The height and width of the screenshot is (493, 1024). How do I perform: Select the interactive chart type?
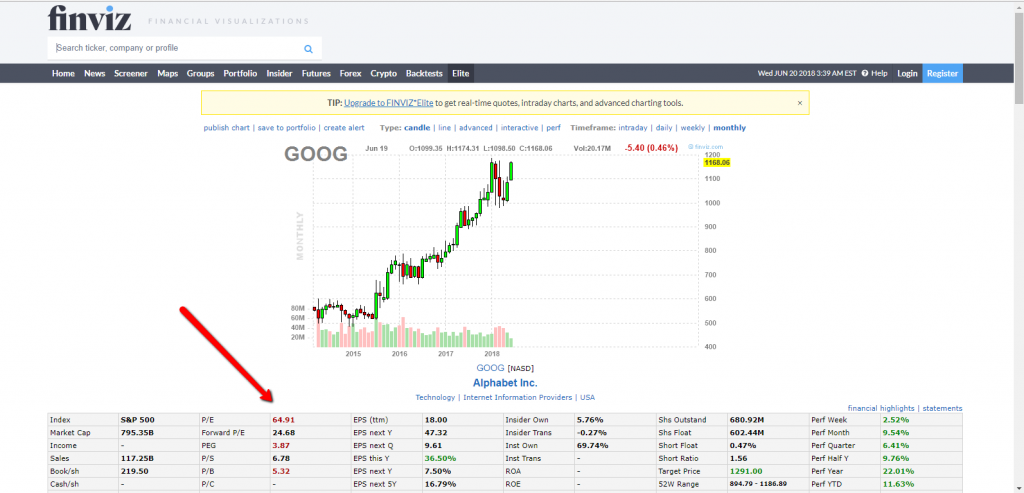click(x=519, y=128)
